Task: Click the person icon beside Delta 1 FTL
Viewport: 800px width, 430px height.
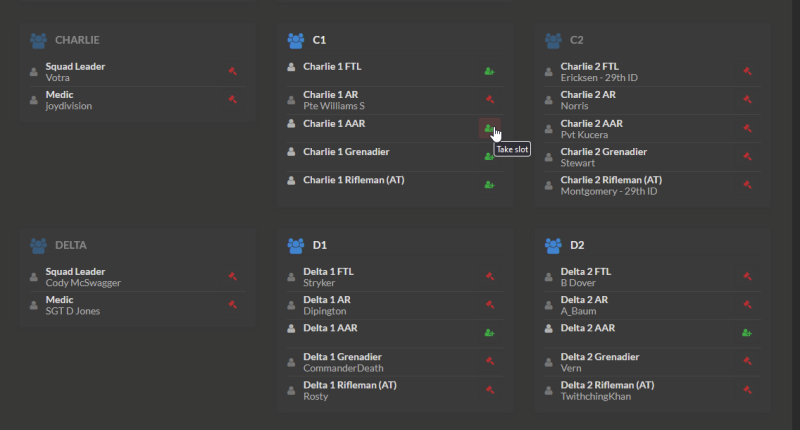Action: coord(291,277)
